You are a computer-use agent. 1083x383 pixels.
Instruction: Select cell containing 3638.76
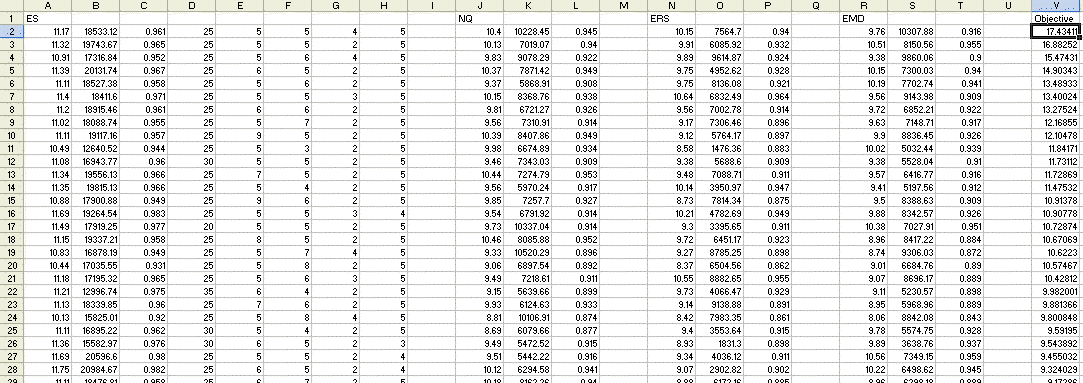point(912,343)
